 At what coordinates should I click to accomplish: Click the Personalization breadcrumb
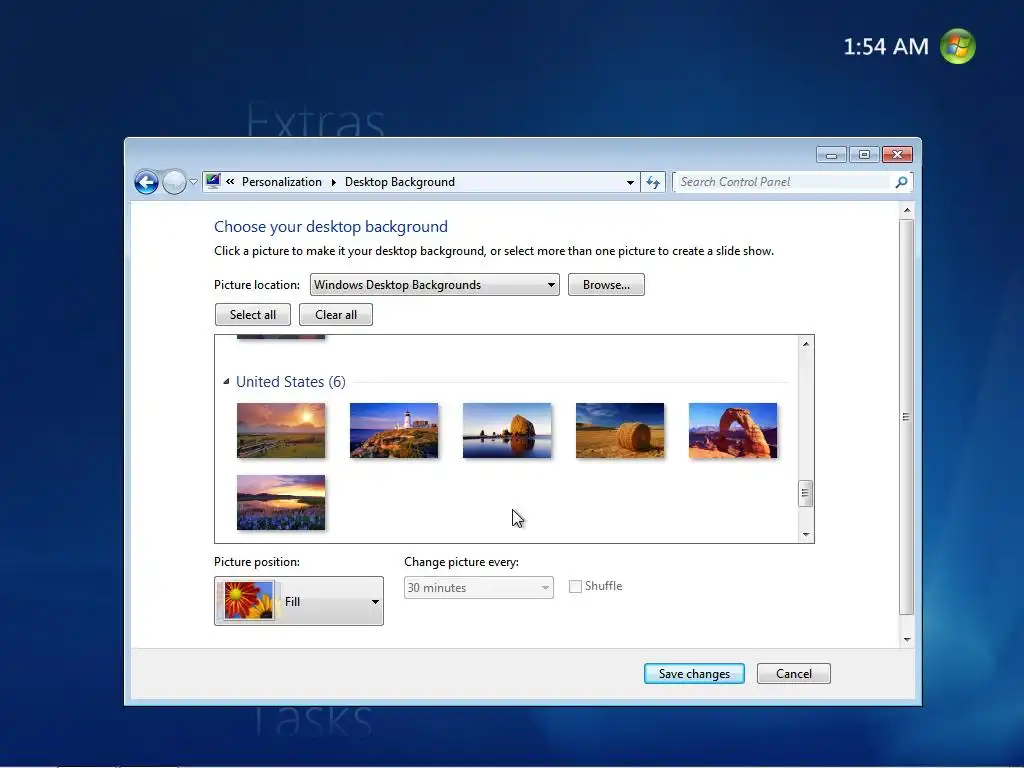click(x=281, y=182)
